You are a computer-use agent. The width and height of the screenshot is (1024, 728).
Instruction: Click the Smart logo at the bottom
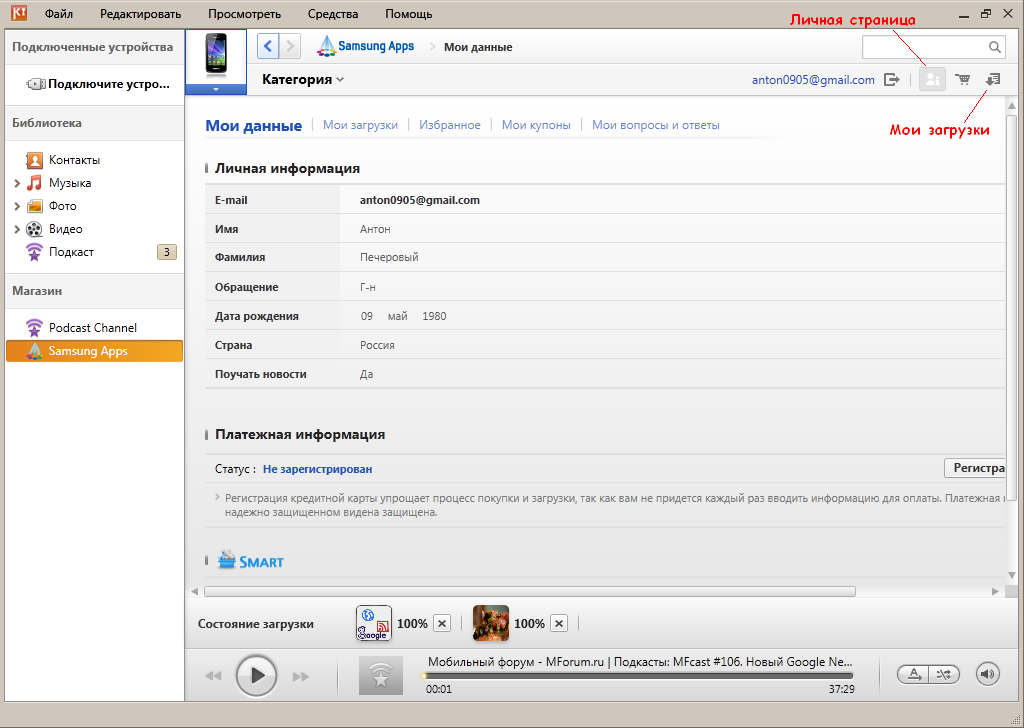pos(251,560)
